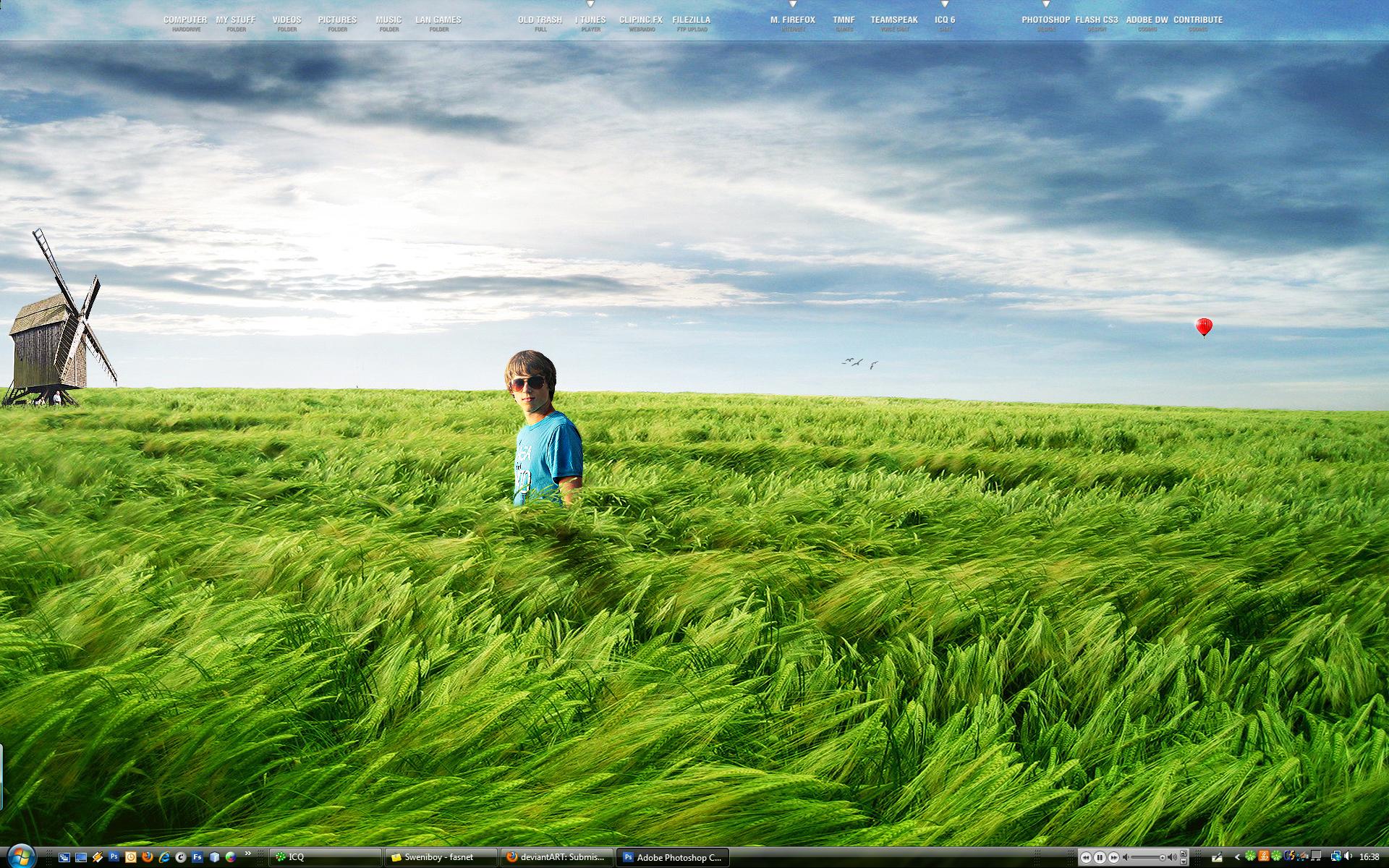The width and height of the screenshot is (1389, 868).
Task: Open media toolbar small dropdown arrow
Action: tap(1184, 861)
